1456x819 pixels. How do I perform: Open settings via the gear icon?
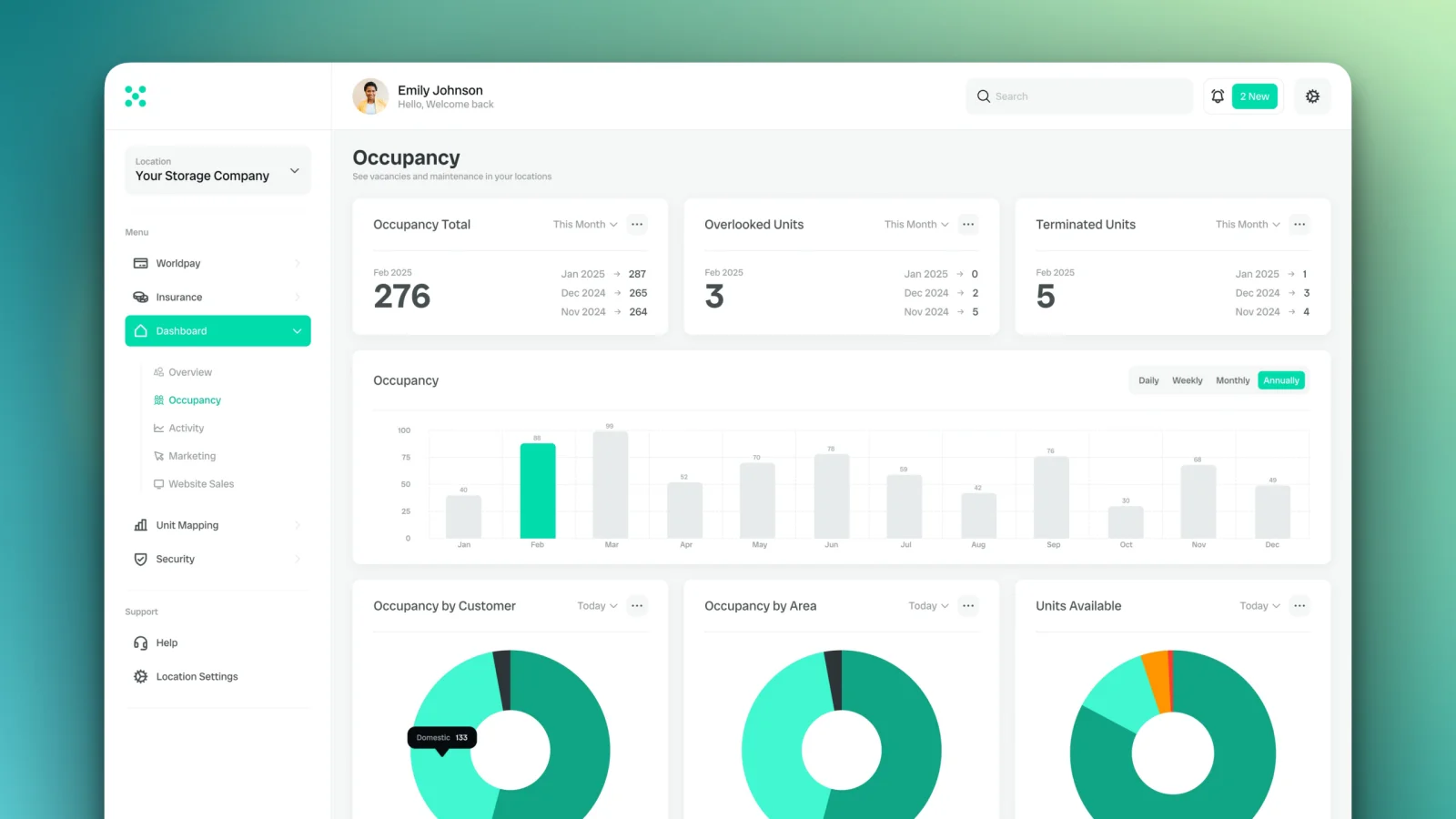1312,96
